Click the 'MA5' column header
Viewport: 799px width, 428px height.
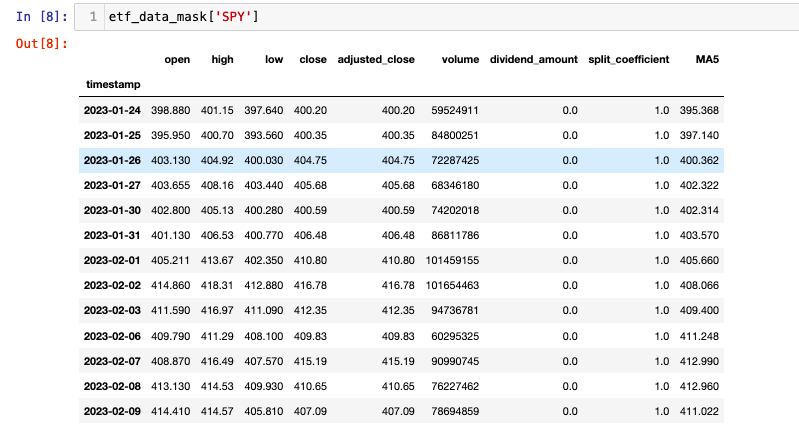pyautogui.click(x=707, y=60)
